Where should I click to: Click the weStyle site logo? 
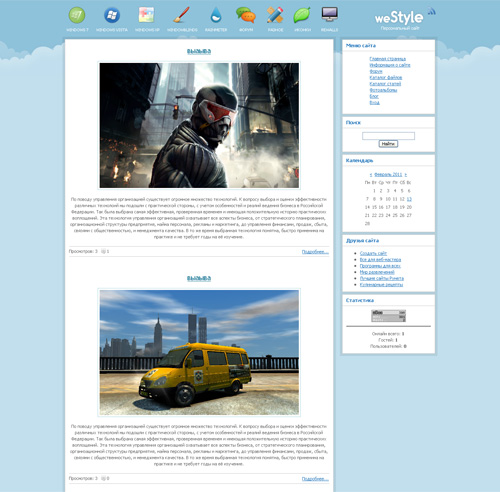click(399, 17)
